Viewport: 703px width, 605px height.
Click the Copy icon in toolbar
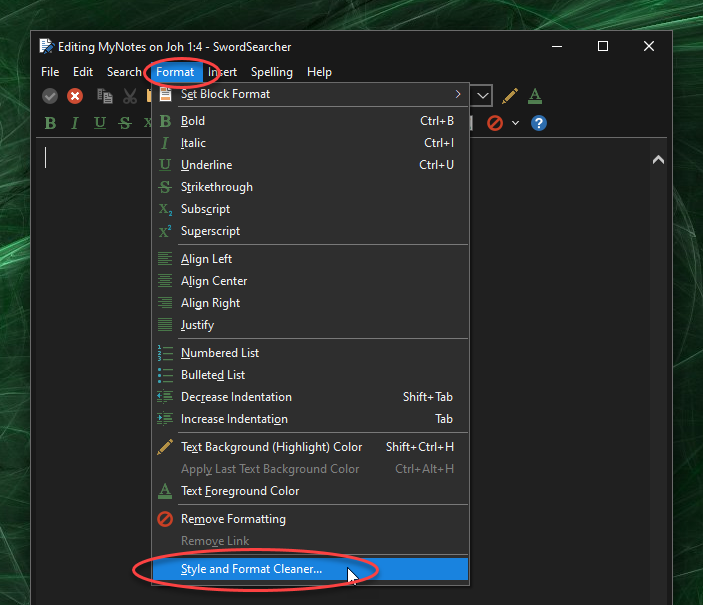point(104,96)
